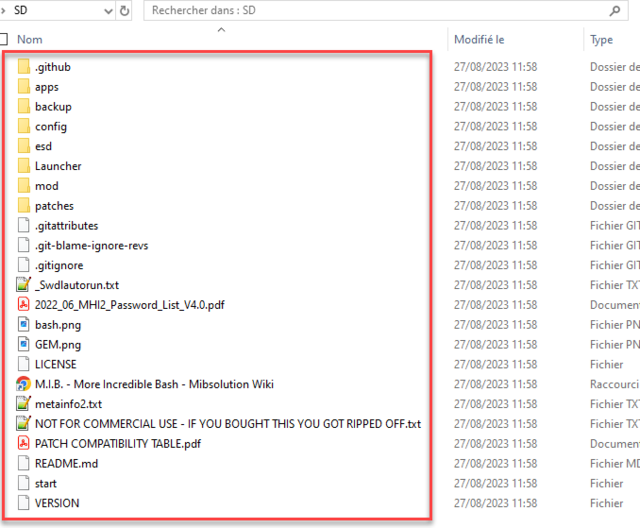Screen dimensions: 640x528
Task: Click the NOT FOR COMMERCIAL USE txt icon
Action: point(23,424)
